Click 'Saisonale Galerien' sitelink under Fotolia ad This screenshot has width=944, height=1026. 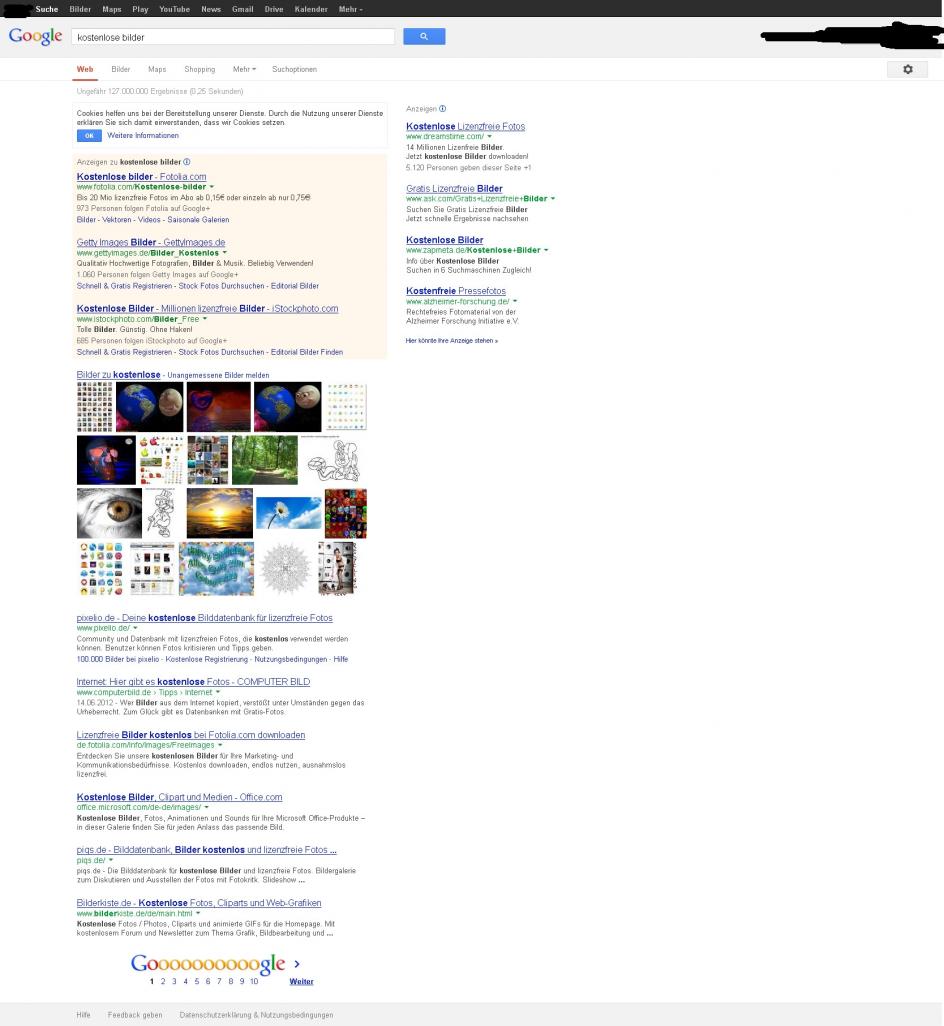(198, 220)
